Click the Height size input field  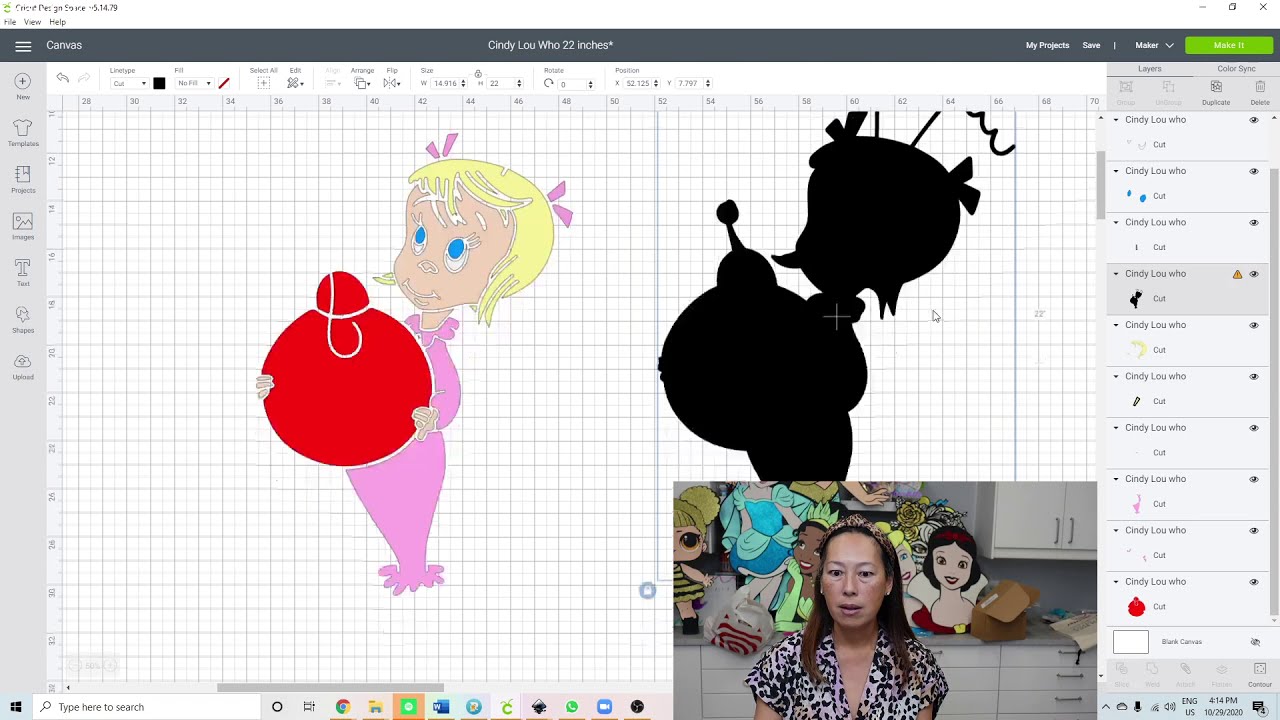(x=501, y=84)
